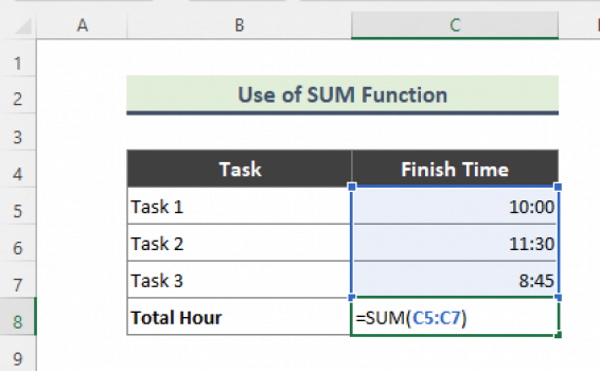
Task: Select column C header
Action: 455,26
